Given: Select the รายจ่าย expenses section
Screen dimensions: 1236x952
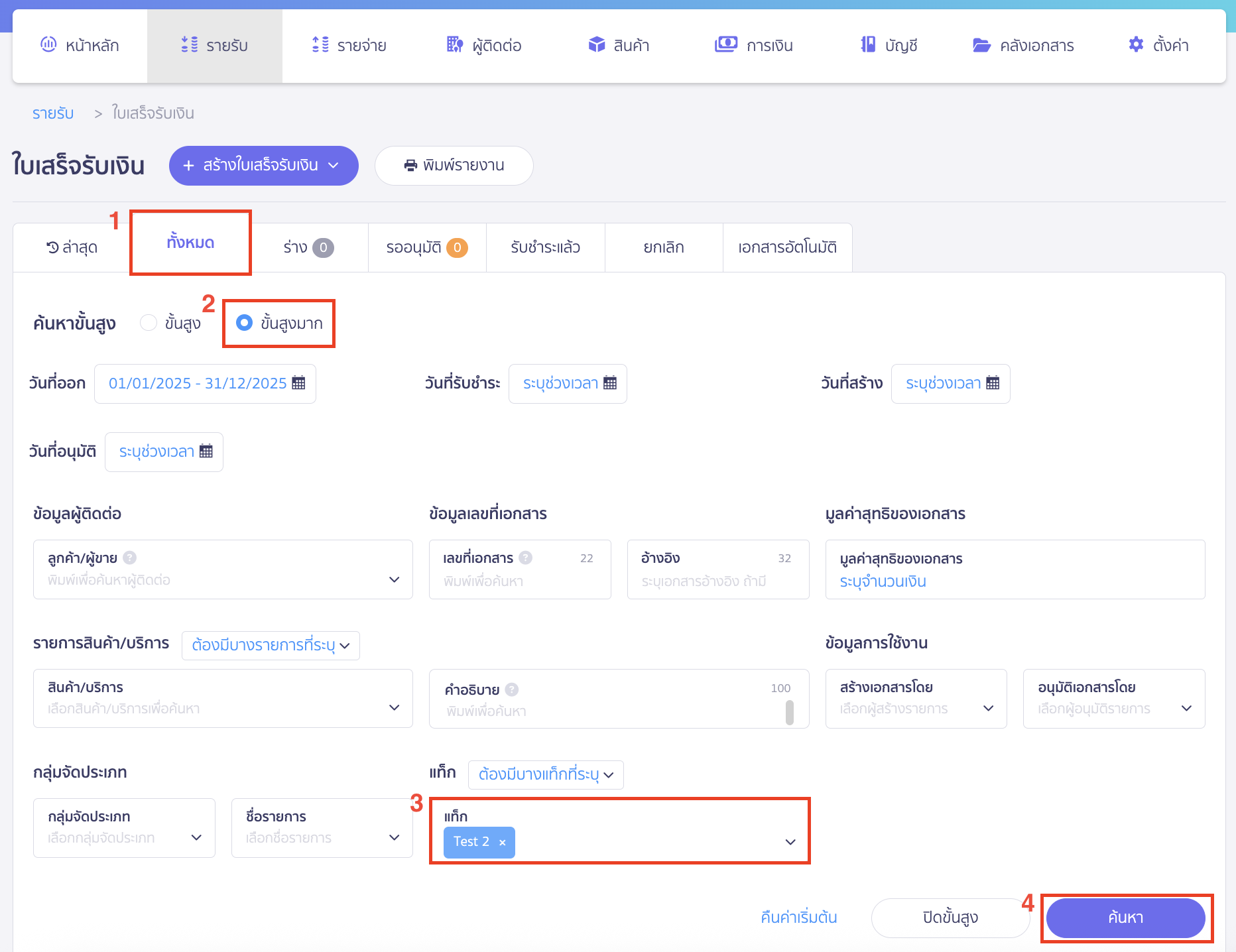Looking at the screenshot, I should tap(349, 45).
